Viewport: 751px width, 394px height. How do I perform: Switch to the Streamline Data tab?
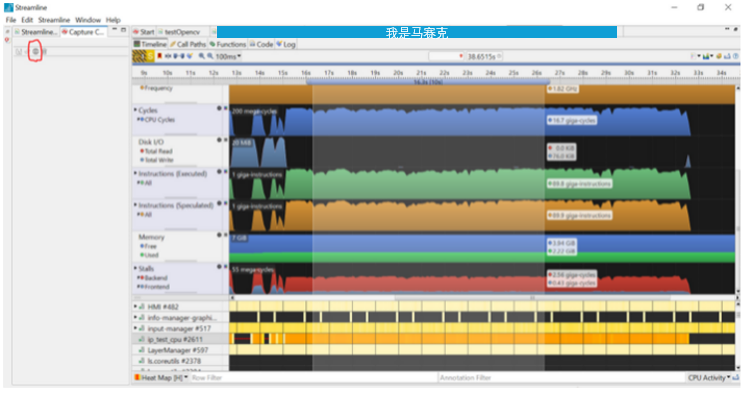click(x=35, y=32)
